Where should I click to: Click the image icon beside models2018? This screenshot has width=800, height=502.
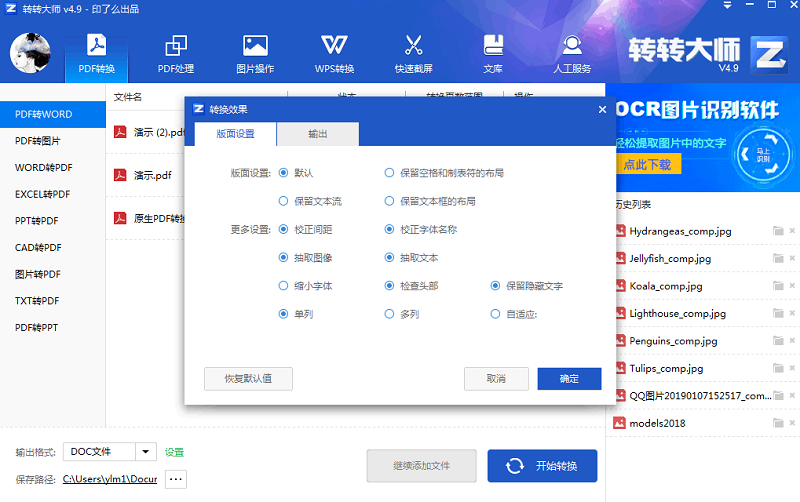tap(619, 423)
